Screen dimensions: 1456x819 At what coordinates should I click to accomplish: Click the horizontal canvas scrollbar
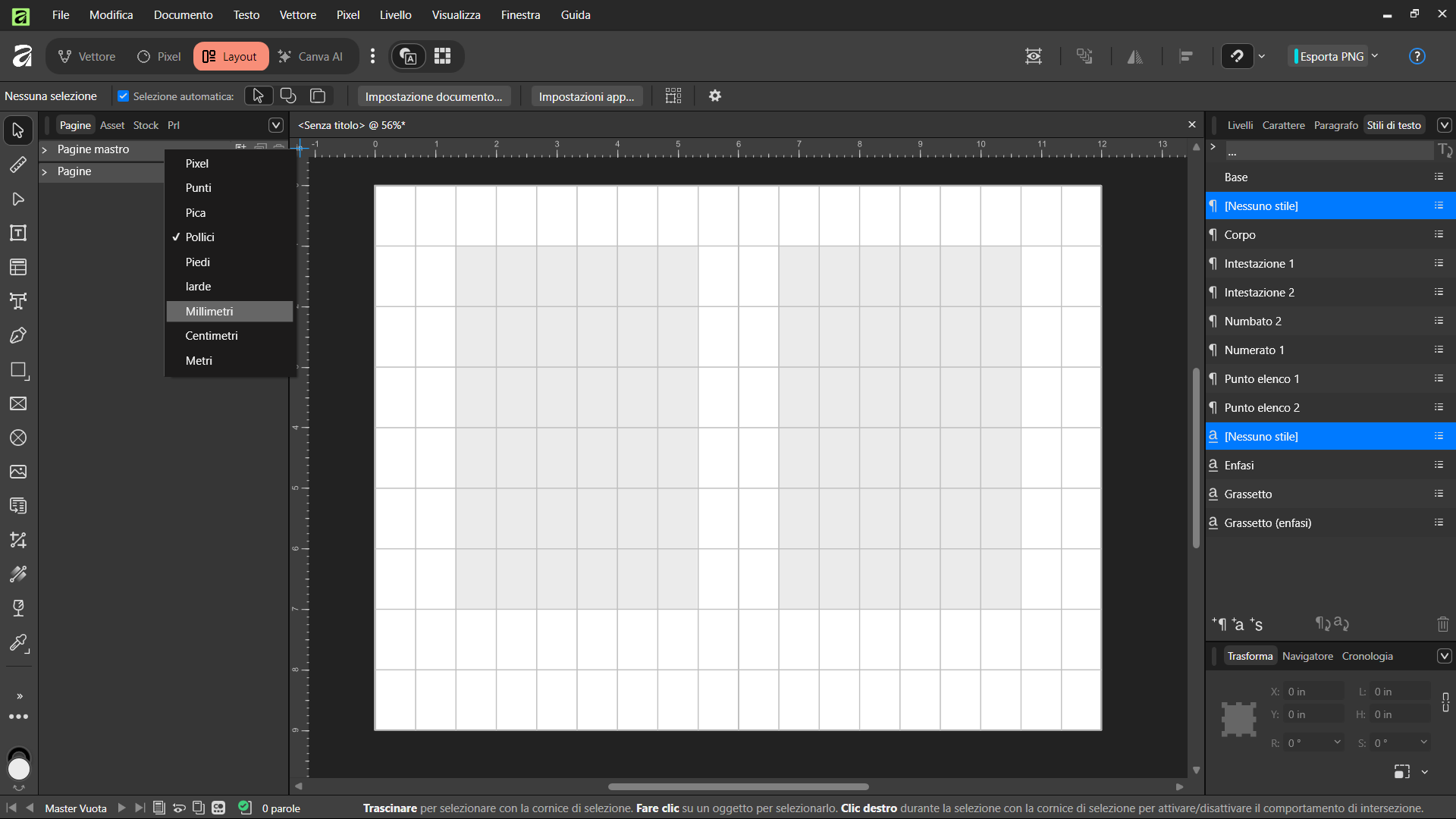pyautogui.click(x=738, y=786)
